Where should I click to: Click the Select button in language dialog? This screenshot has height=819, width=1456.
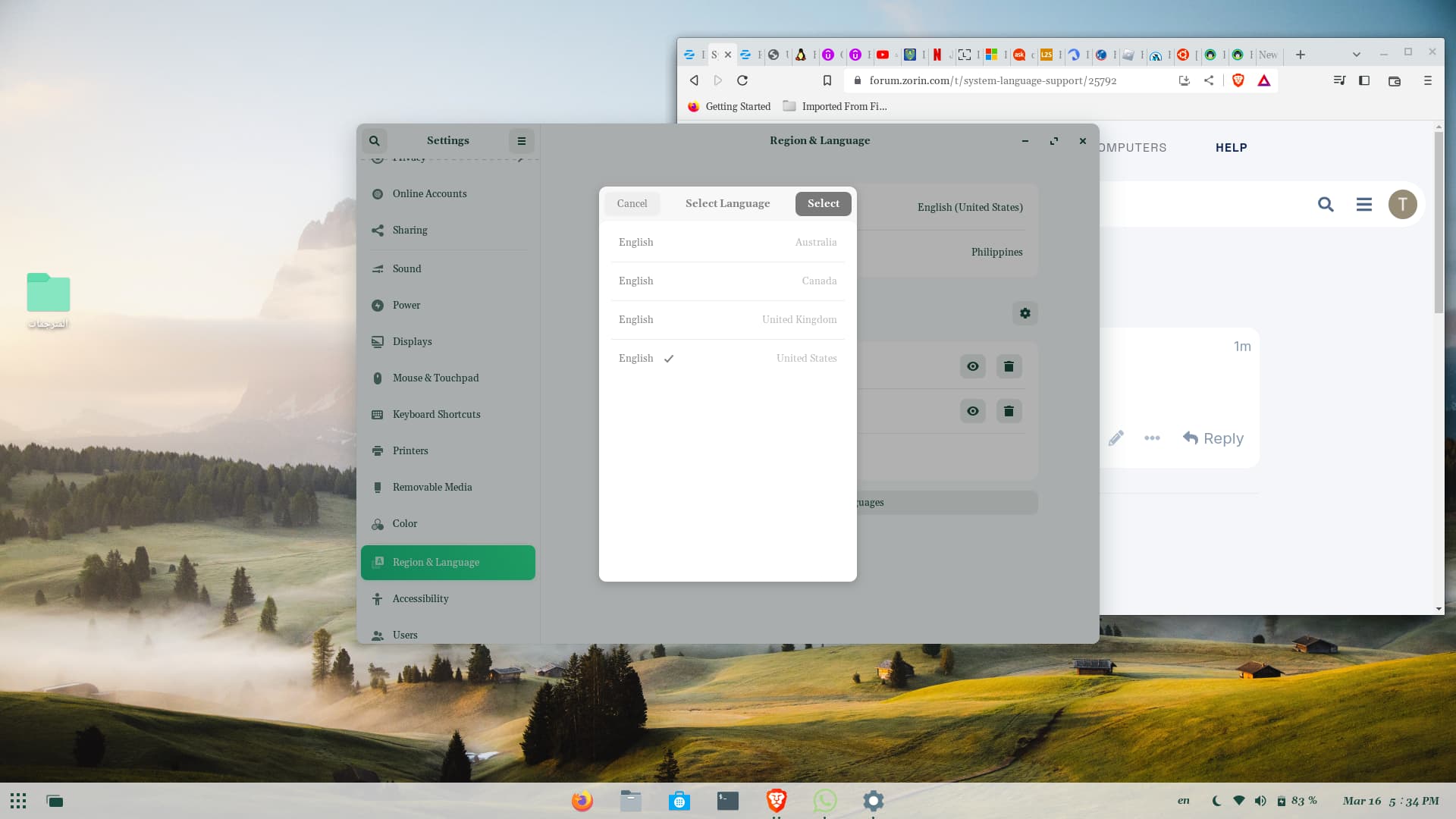pyautogui.click(x=823, y=203)
